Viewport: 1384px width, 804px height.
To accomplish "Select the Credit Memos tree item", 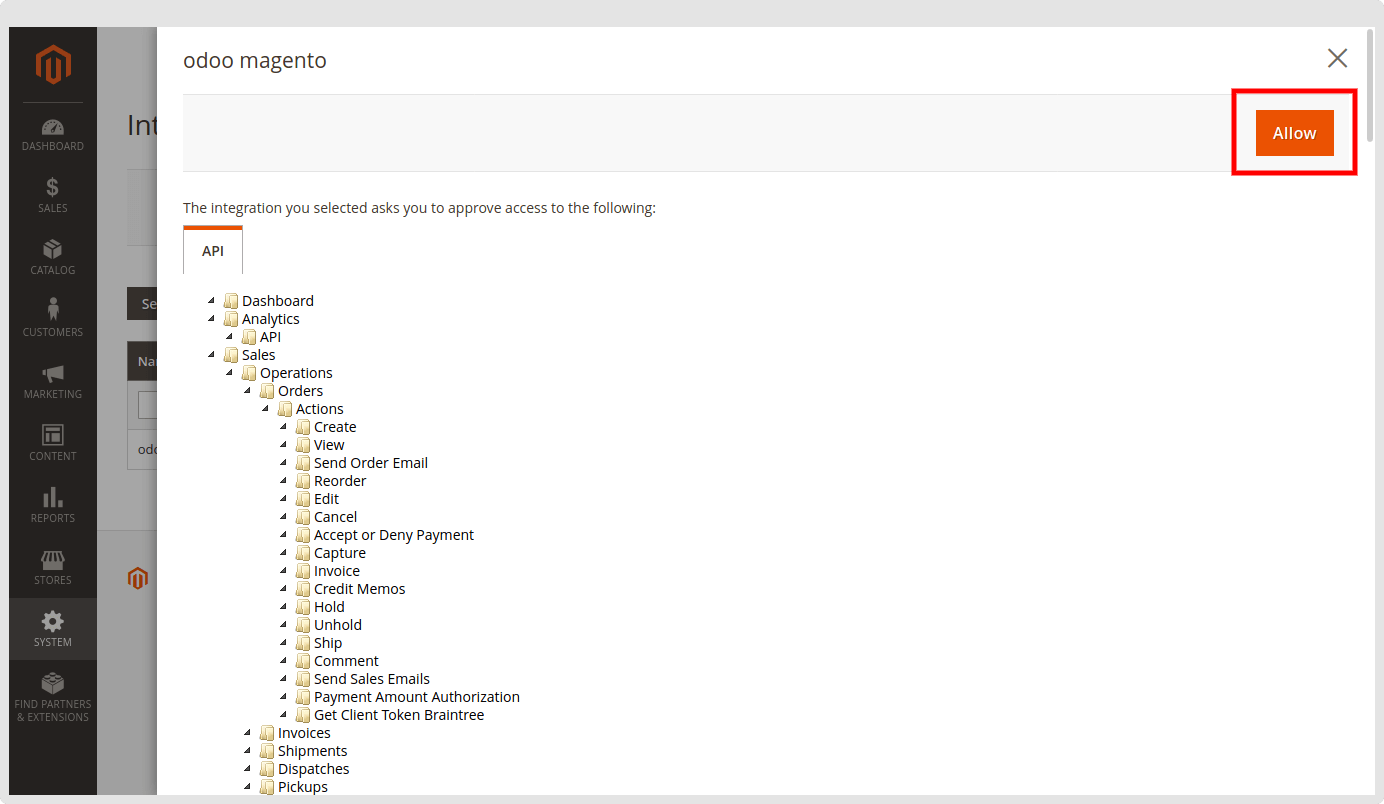I will (360, 589).
